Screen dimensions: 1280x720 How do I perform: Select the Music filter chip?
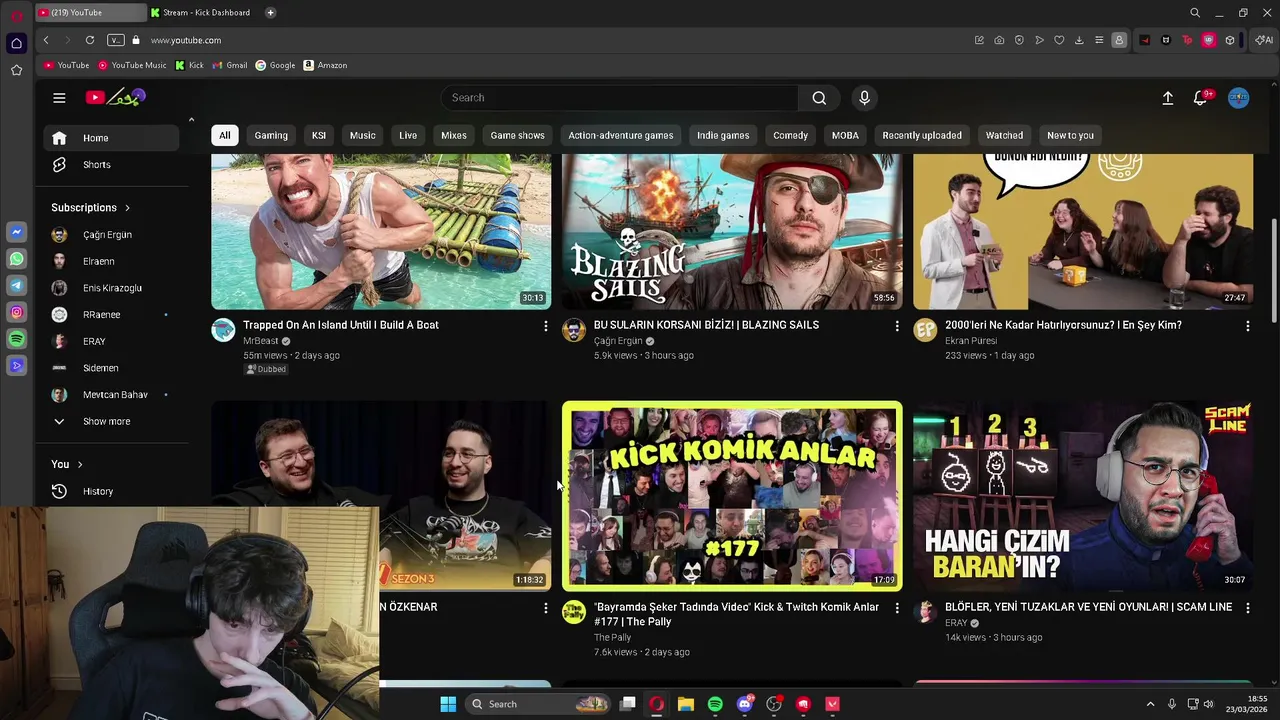click(x=362, y=135)
